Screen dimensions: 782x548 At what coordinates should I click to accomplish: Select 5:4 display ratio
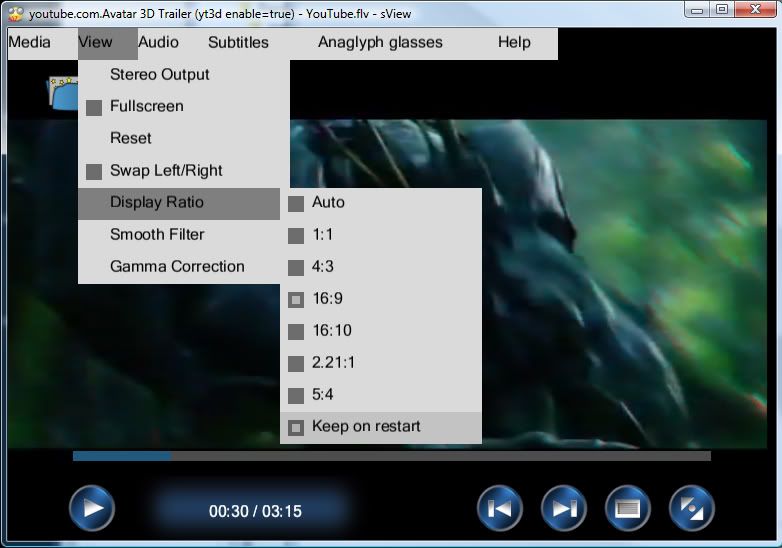point(381,395)
